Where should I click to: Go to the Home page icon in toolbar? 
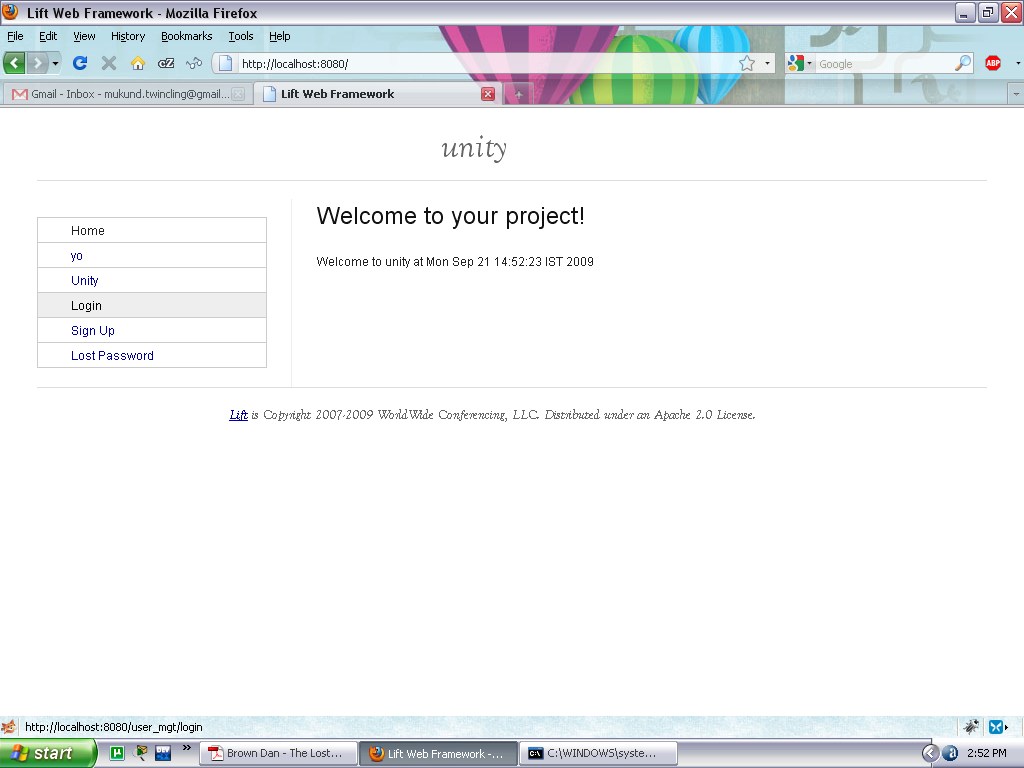coord(138,63)
